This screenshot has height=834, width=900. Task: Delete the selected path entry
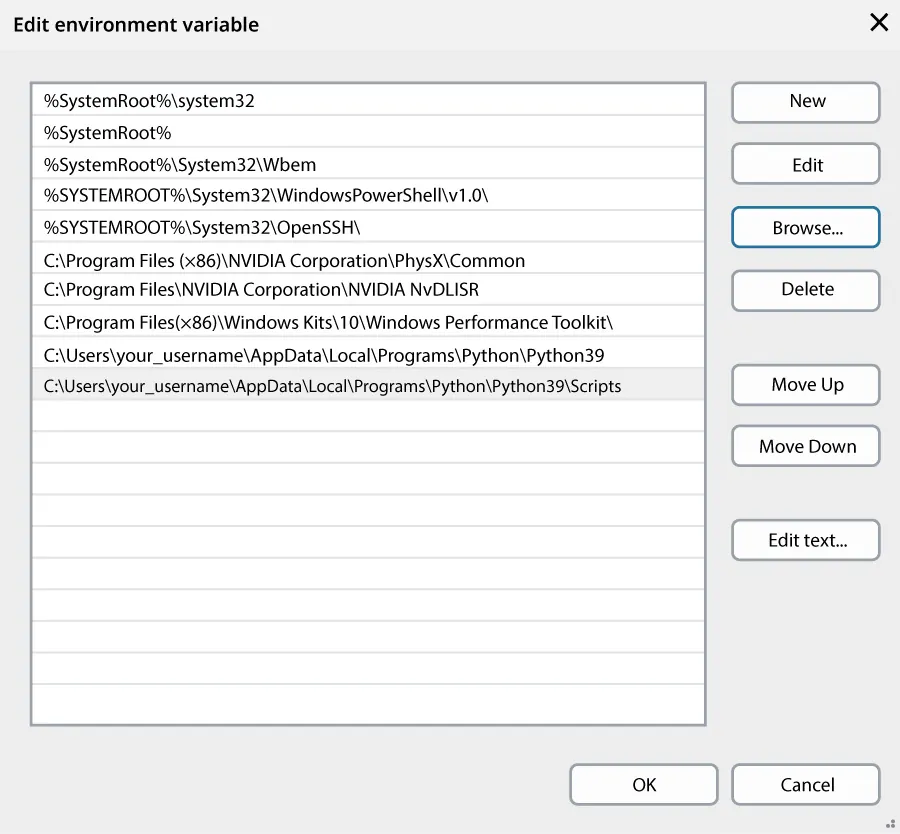click(x=805, y=290)
